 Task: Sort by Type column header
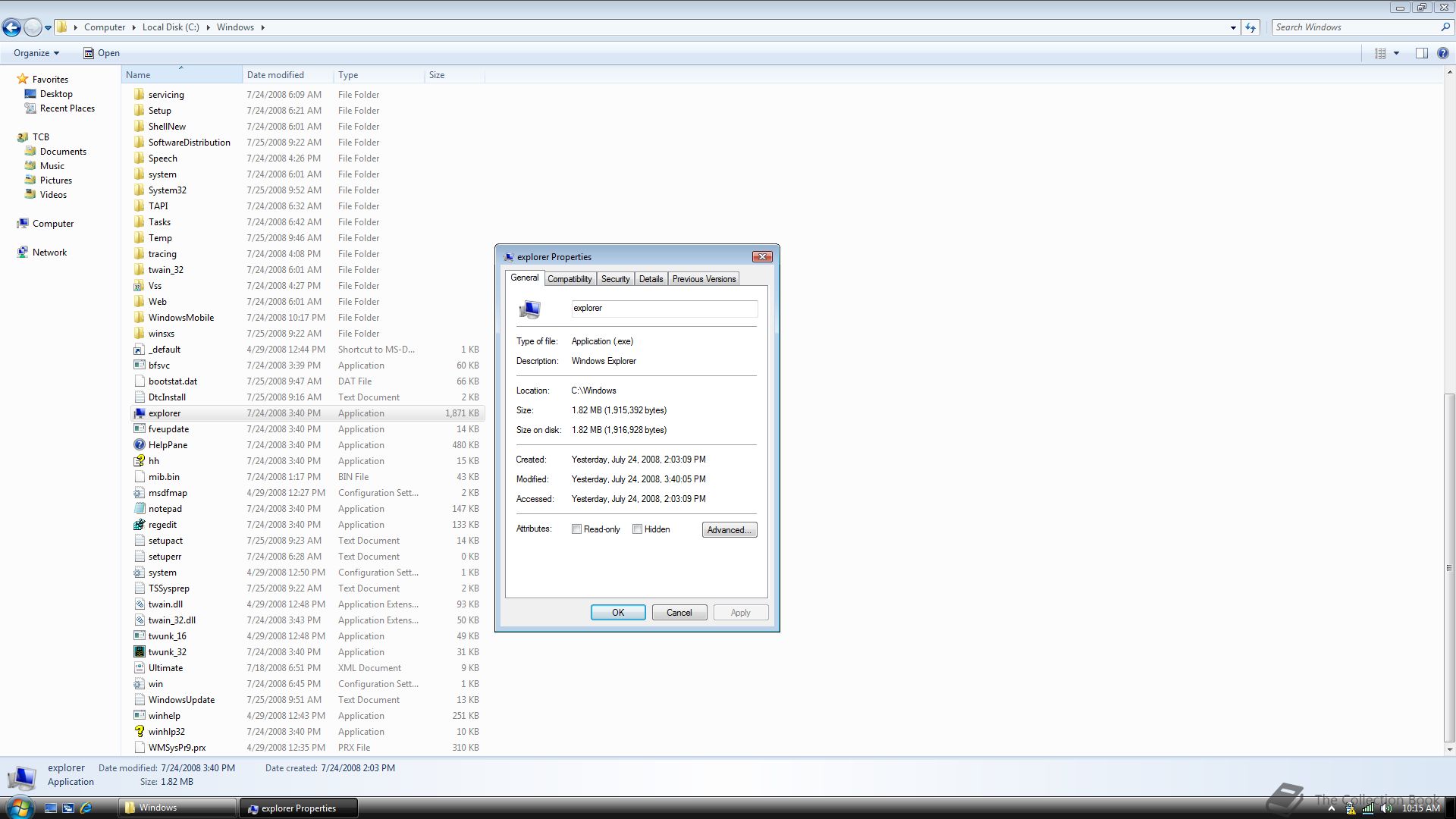(x=379, y=75)
